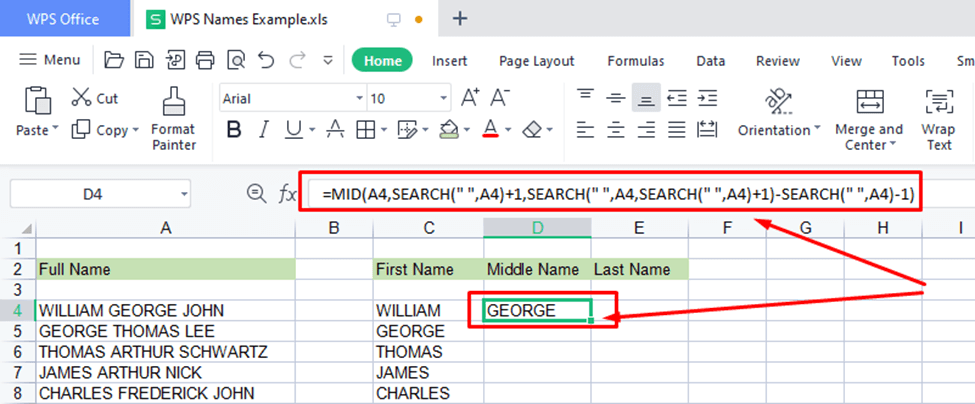975x404 pixels.
Task: Click the Increase Indent icon
Action: pos(708,98)
